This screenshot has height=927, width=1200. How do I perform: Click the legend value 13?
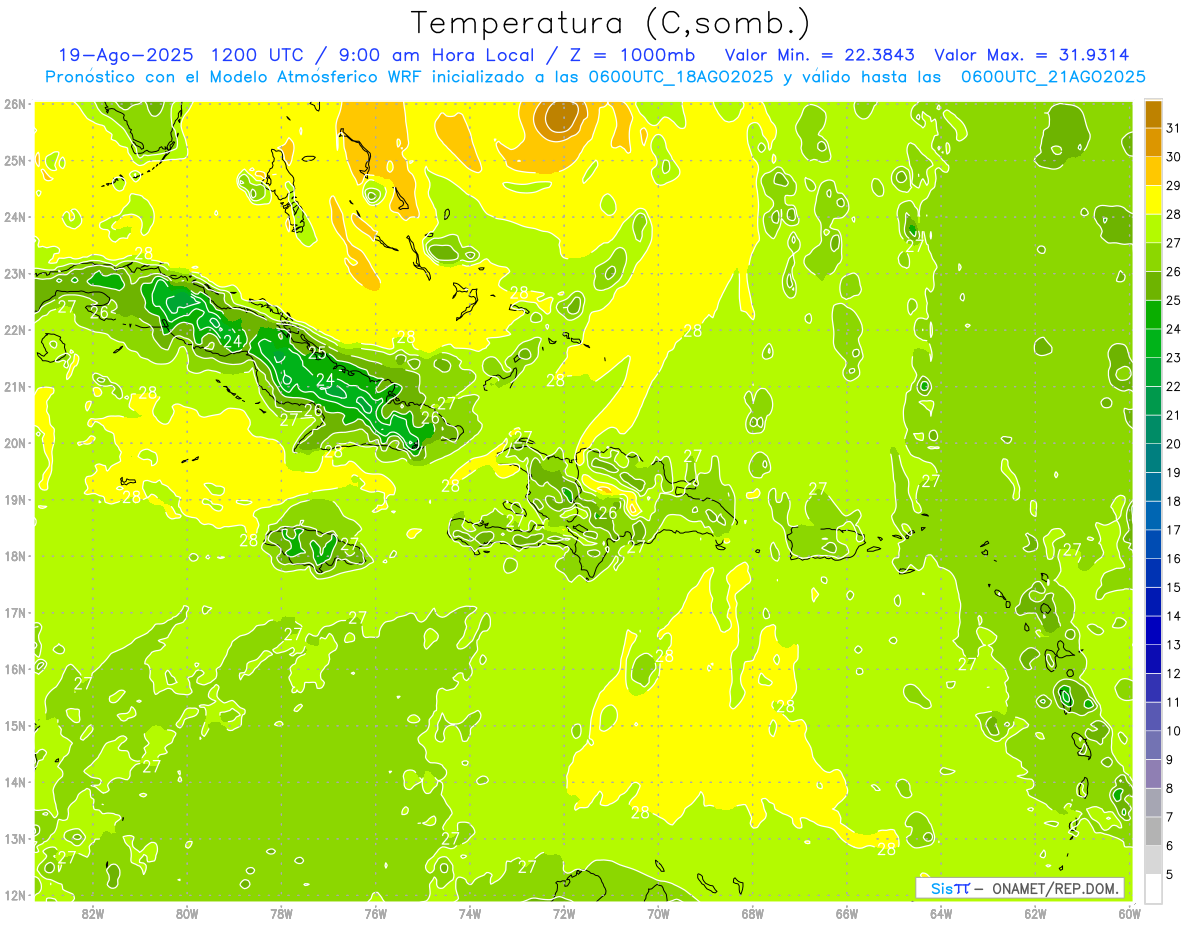coord(1174,645)
